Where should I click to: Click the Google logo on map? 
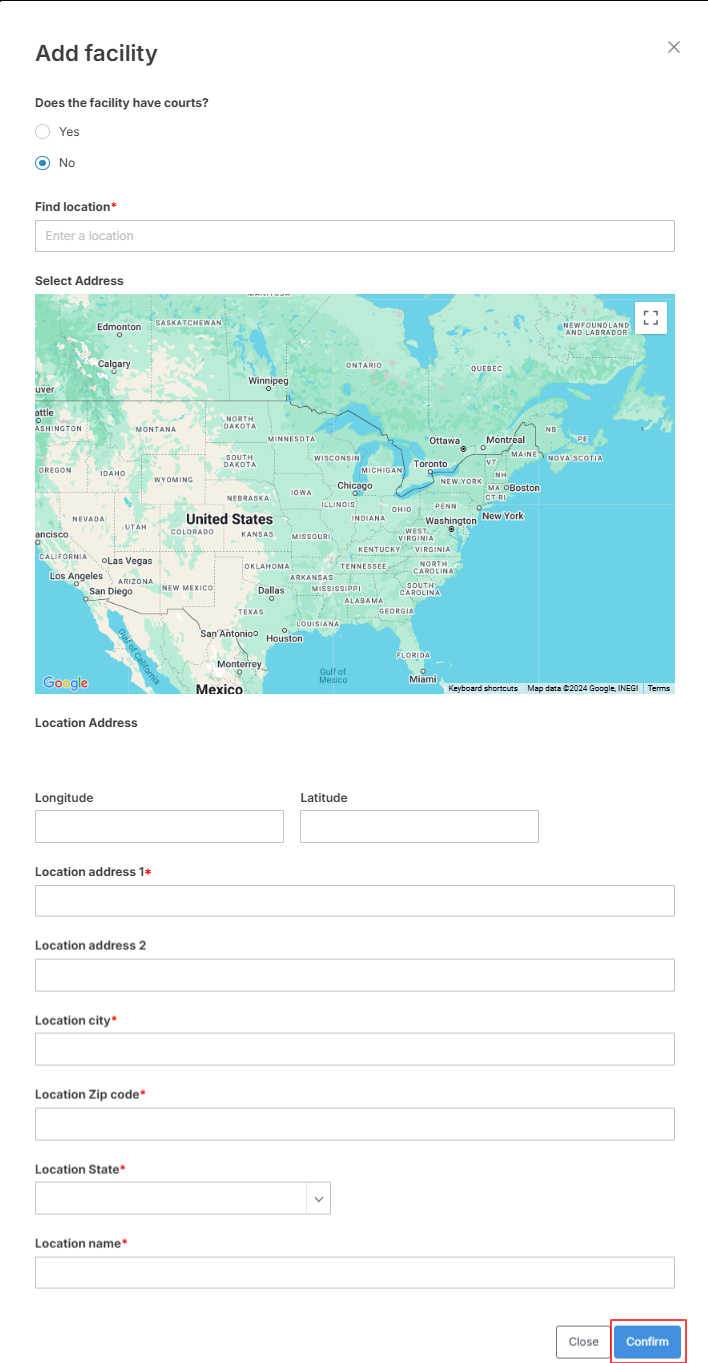pos(65,683)
